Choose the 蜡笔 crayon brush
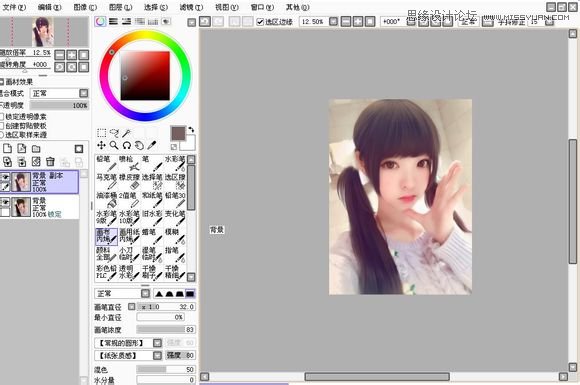This screenshot has height=385, width=580. (152, 236)
